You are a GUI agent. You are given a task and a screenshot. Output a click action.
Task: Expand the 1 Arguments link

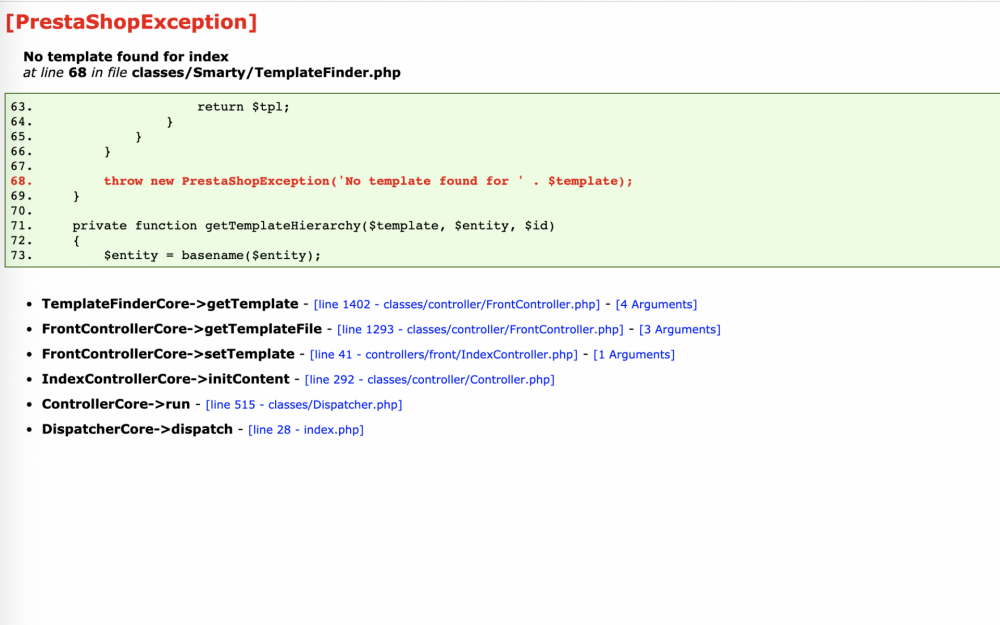tap(634, 354)
